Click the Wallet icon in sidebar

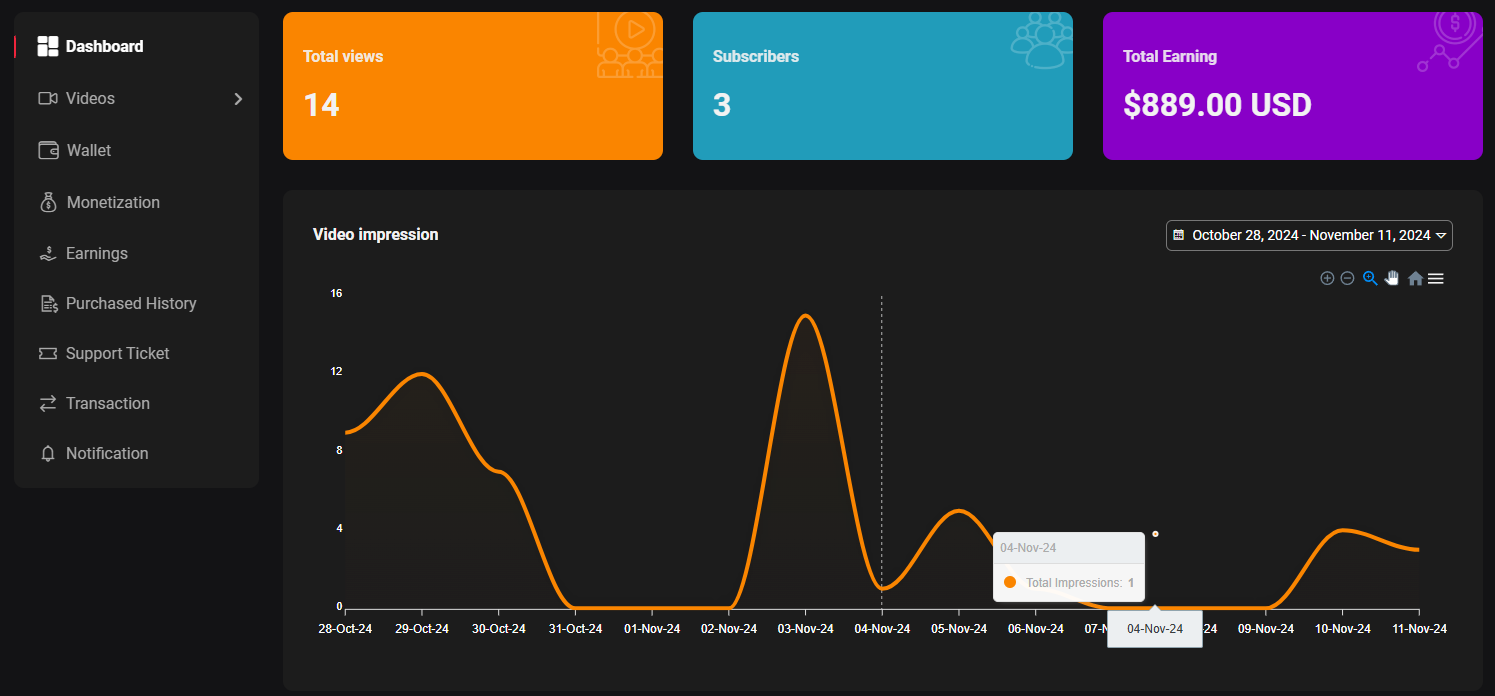[48, 150]
